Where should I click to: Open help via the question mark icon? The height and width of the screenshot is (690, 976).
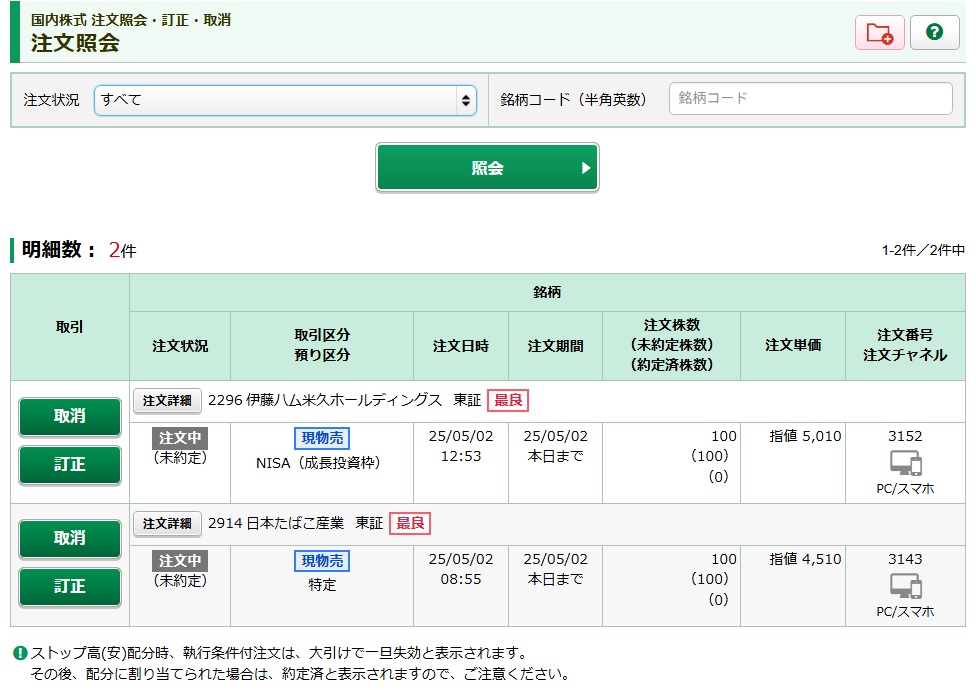coord(934,33)
